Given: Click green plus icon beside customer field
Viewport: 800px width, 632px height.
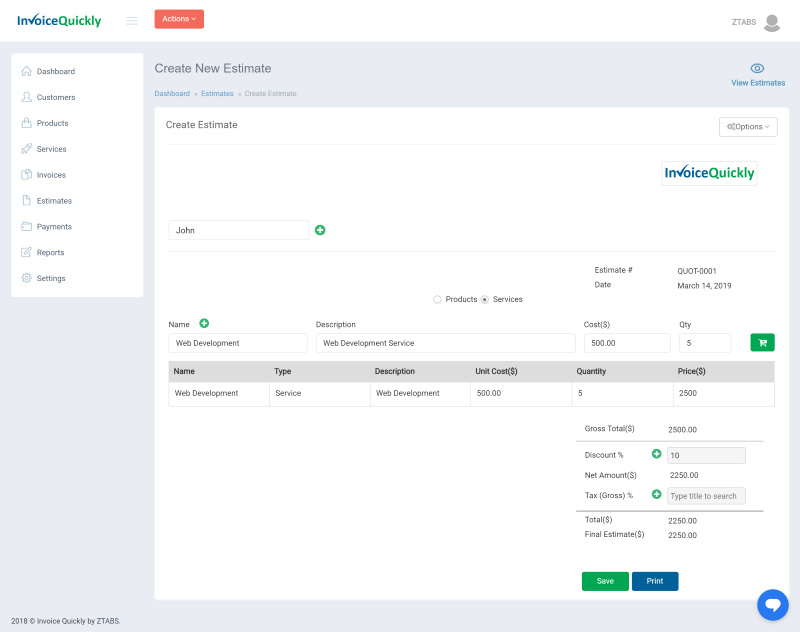Looking at the screenshot, I should pyautogui.click(x=320, y=230).
